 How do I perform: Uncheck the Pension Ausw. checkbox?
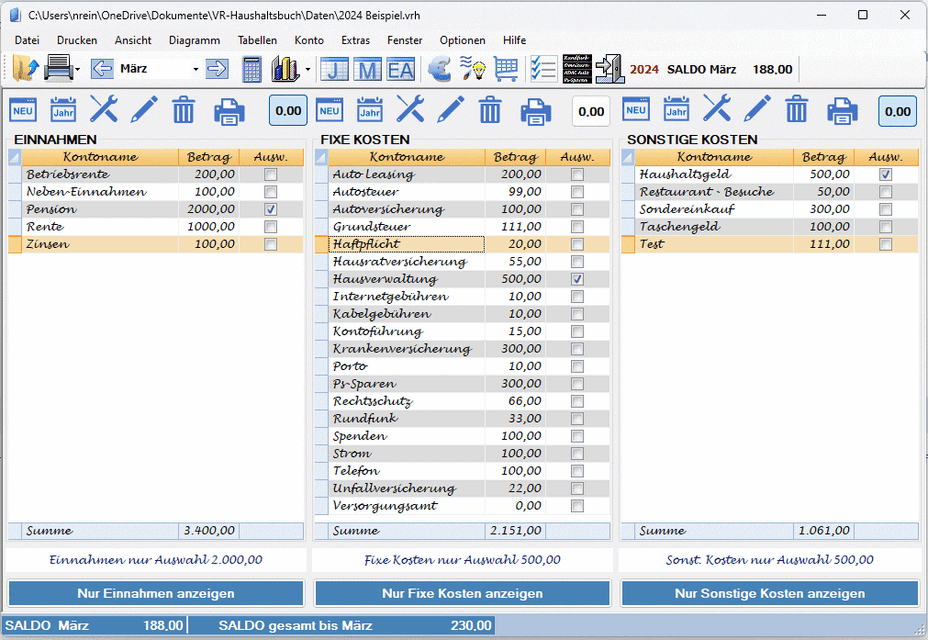pyautogui.click(x=270, y=210)
